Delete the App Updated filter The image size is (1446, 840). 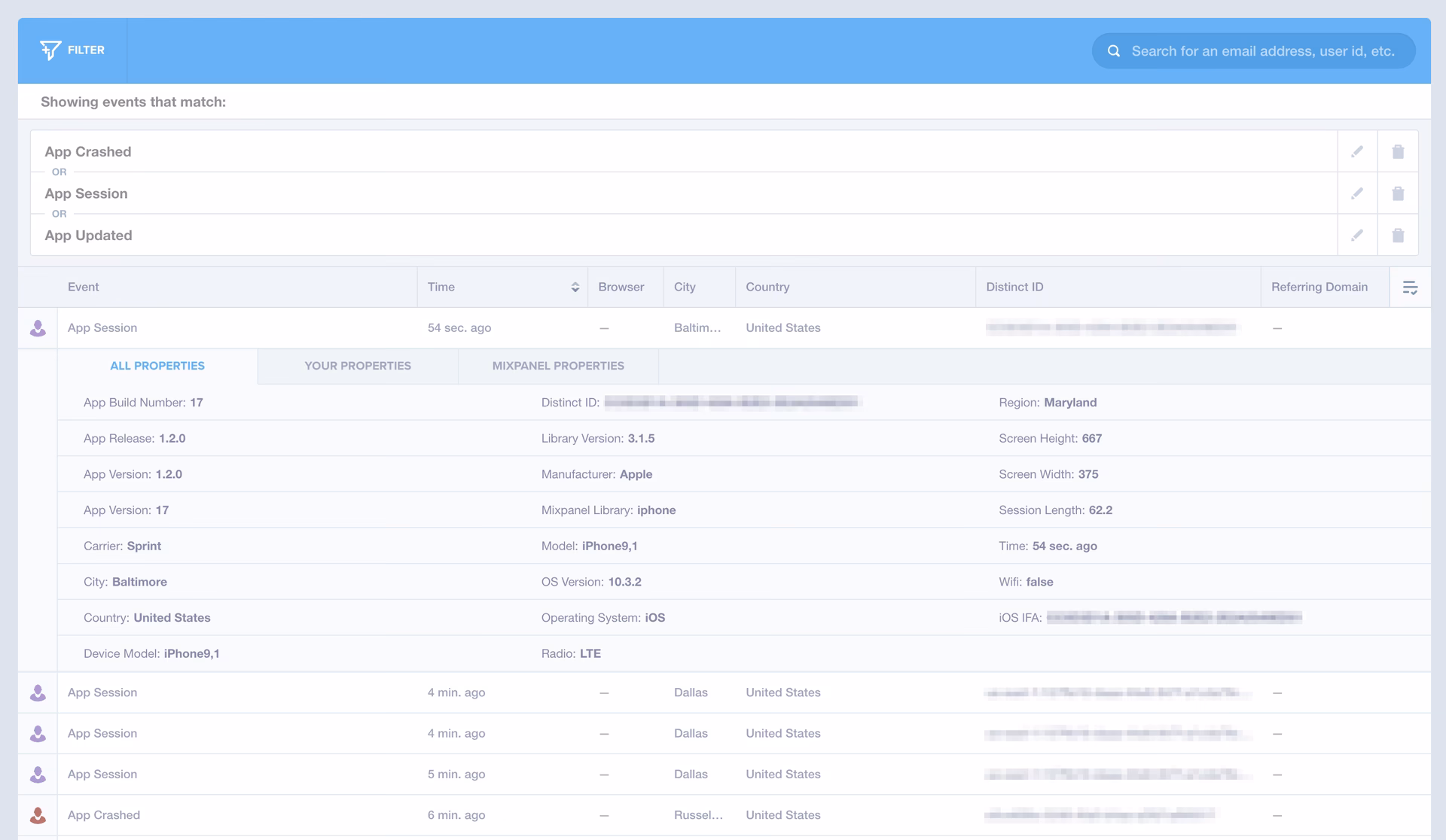pos(1398,236)
